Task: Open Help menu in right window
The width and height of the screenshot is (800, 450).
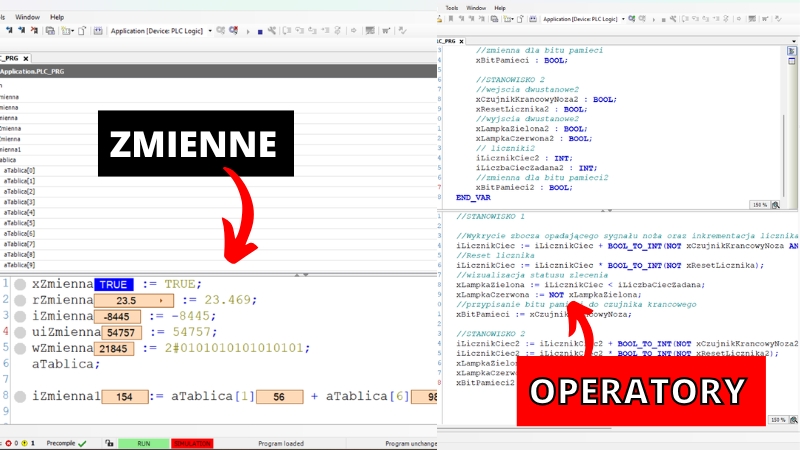Action: [500, 8]
